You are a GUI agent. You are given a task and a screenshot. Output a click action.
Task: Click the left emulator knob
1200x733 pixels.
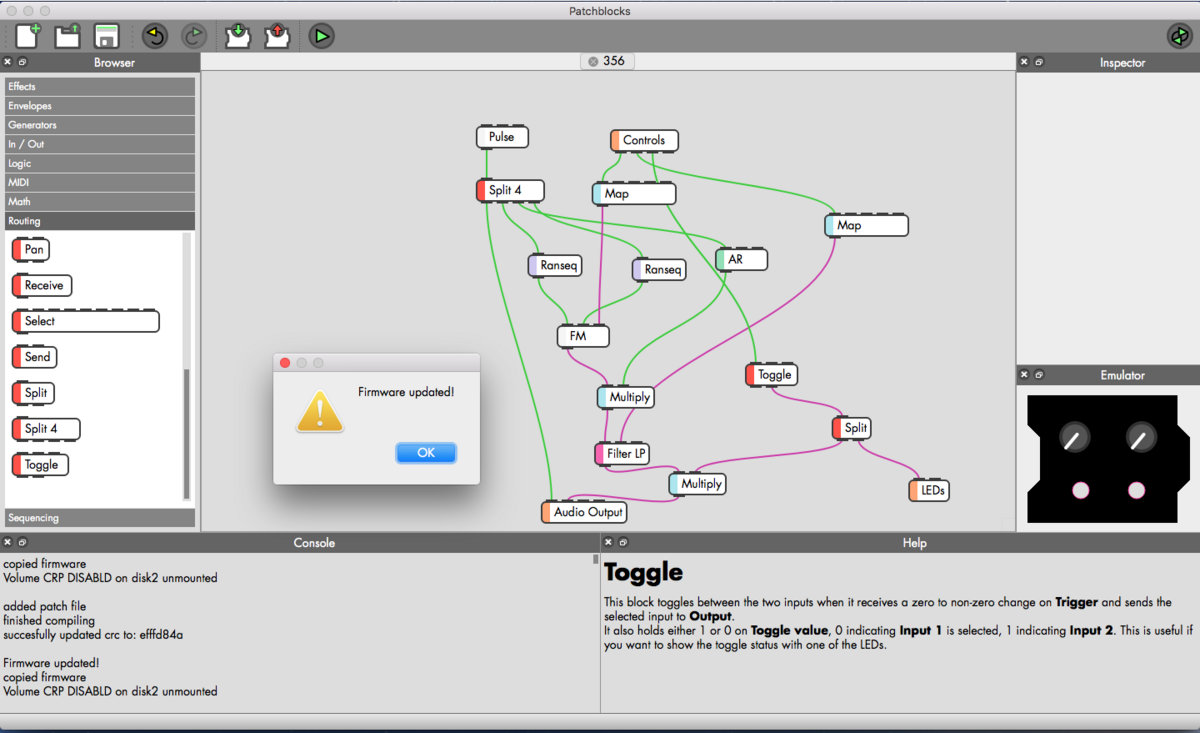1074,437
